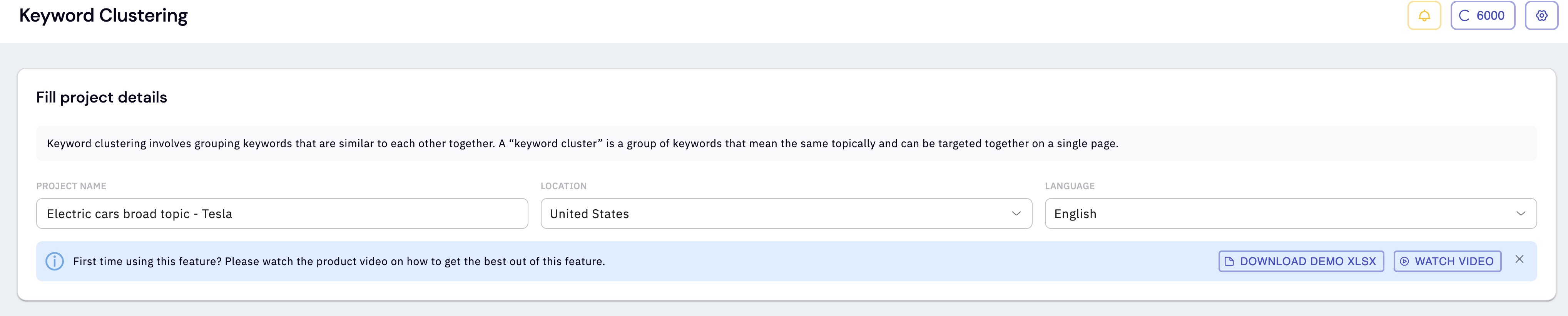Dismiss the first-time feature banner
The width and height of the screenshot is (1568, 316).
point(1519,259)
